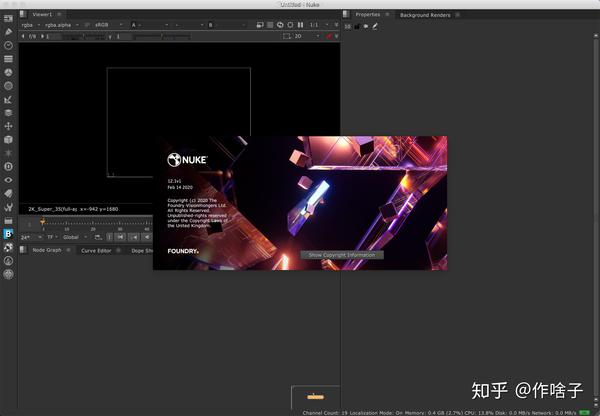600x416 pixels.
Task: Switch to the Curve Editor tab
Action: (x=96, y=251)
